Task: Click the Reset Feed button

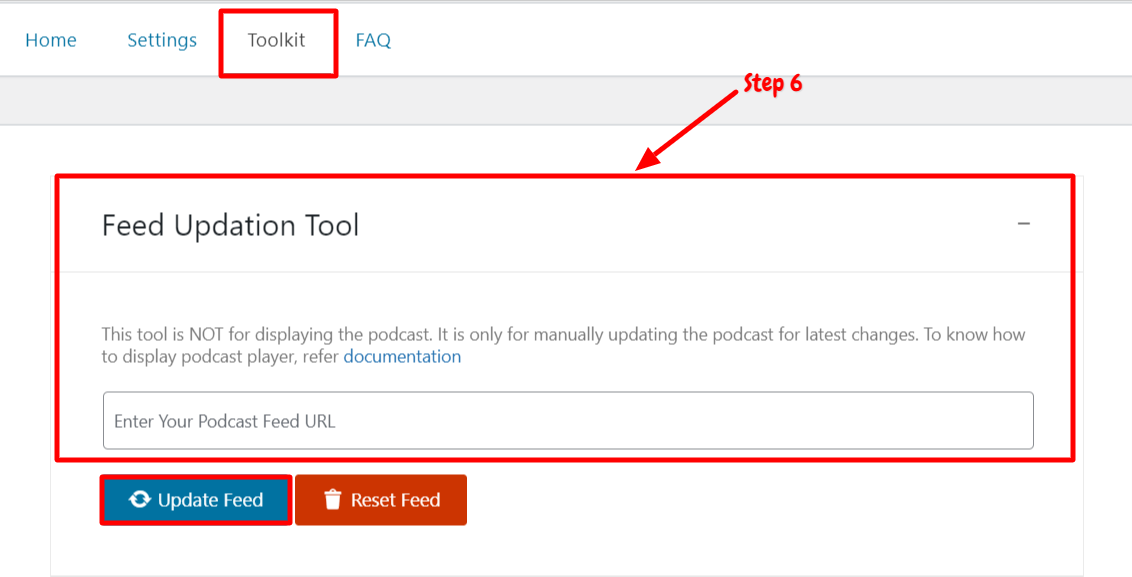Action: click(381, 500)
